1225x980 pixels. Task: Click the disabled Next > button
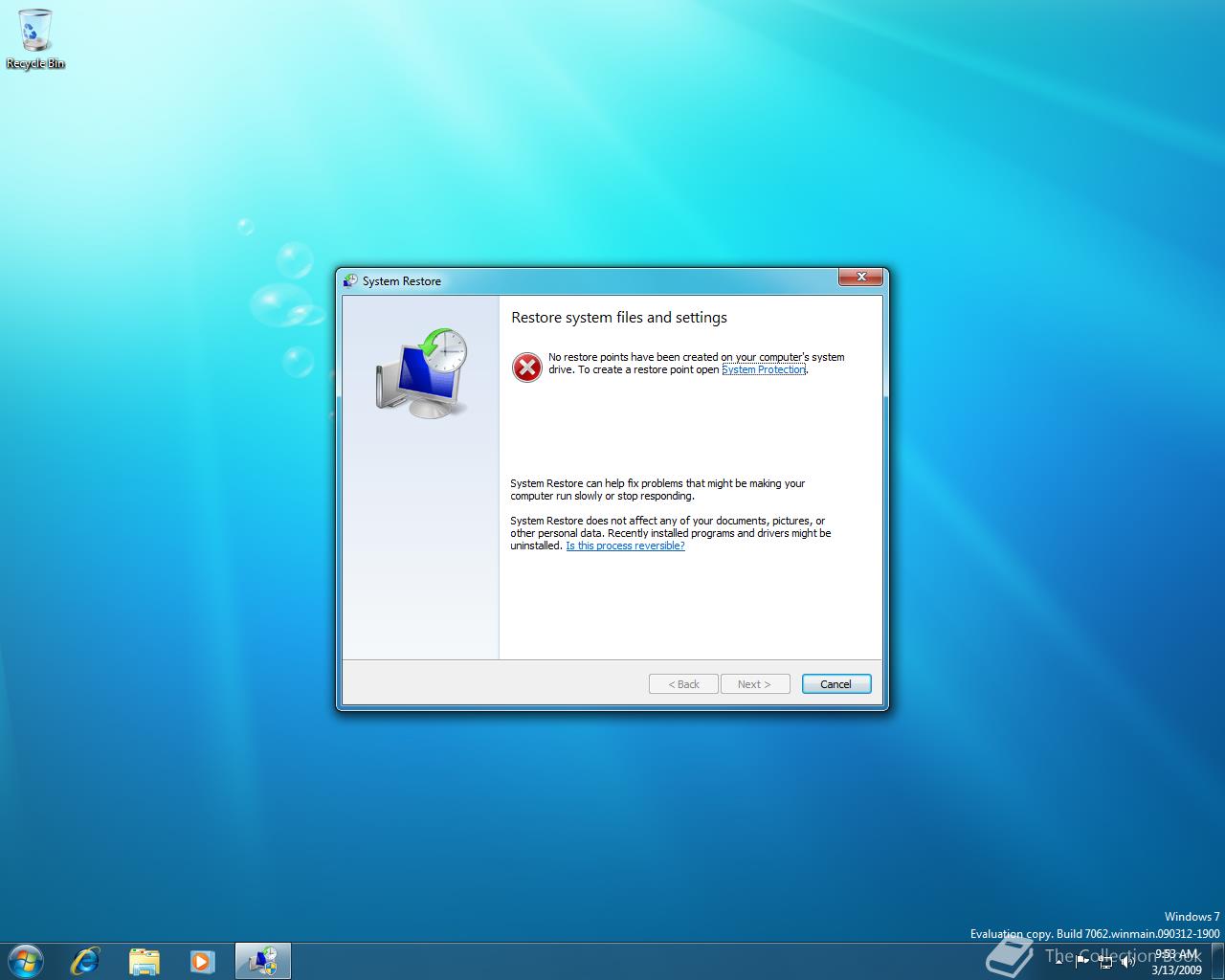pyautogui.click(x=754, y=684)
